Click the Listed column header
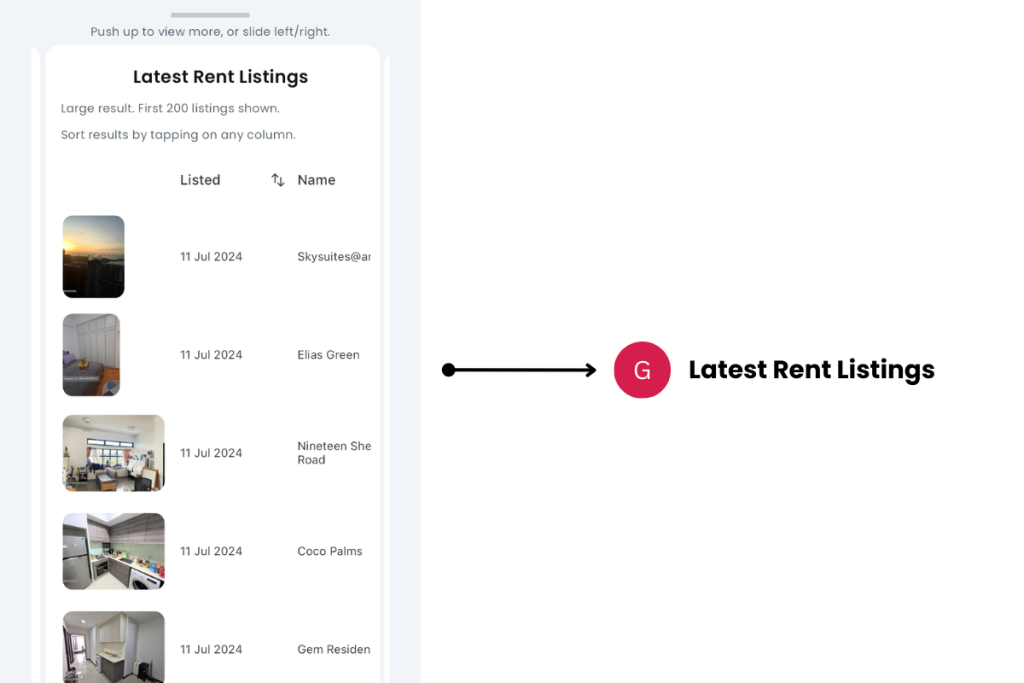Image resolution: width=1024 pixels, height=683 pixels. tap(200, 180)
